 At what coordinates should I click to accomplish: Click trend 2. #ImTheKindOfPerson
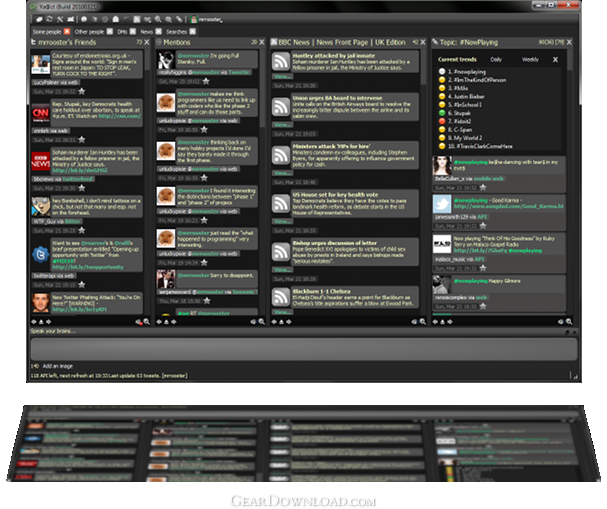pyautogui.click(x=477, y=80)
